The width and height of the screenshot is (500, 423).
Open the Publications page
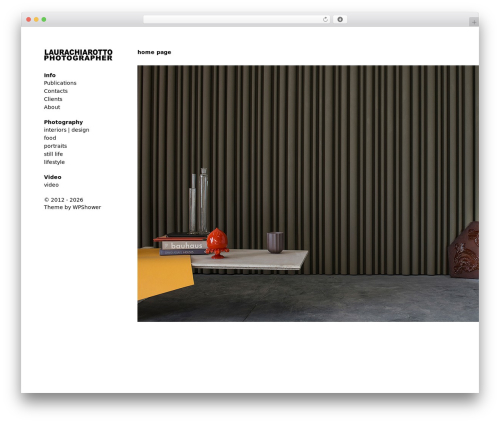60,83
